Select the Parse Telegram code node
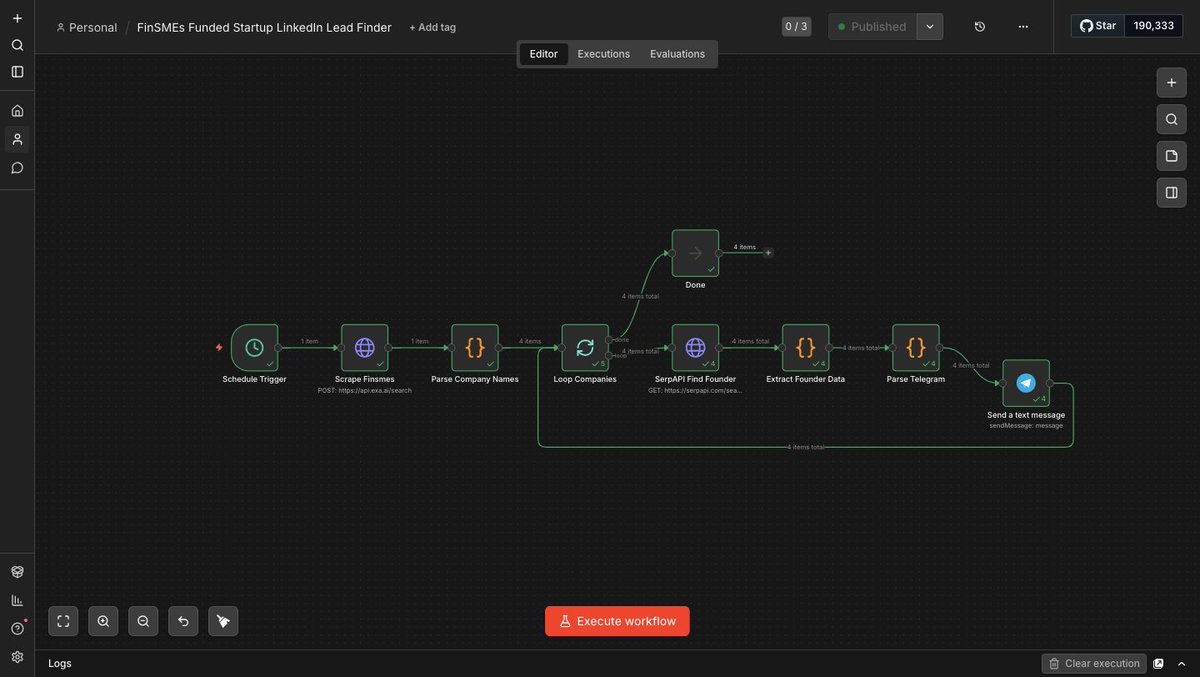1200x677 pixels. point(916,348)
